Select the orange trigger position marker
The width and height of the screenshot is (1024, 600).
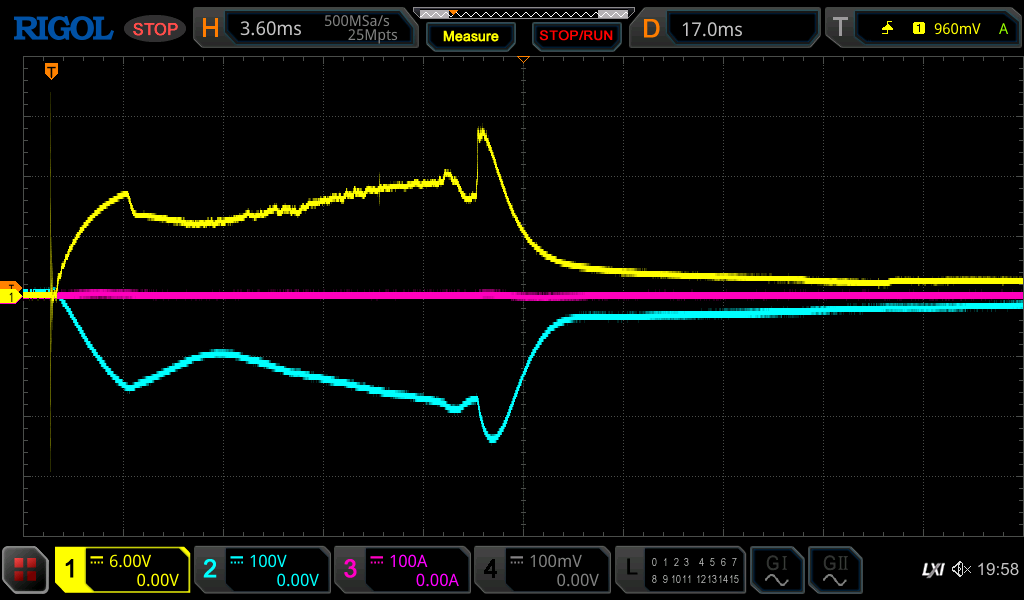click(x=51, y=71)
